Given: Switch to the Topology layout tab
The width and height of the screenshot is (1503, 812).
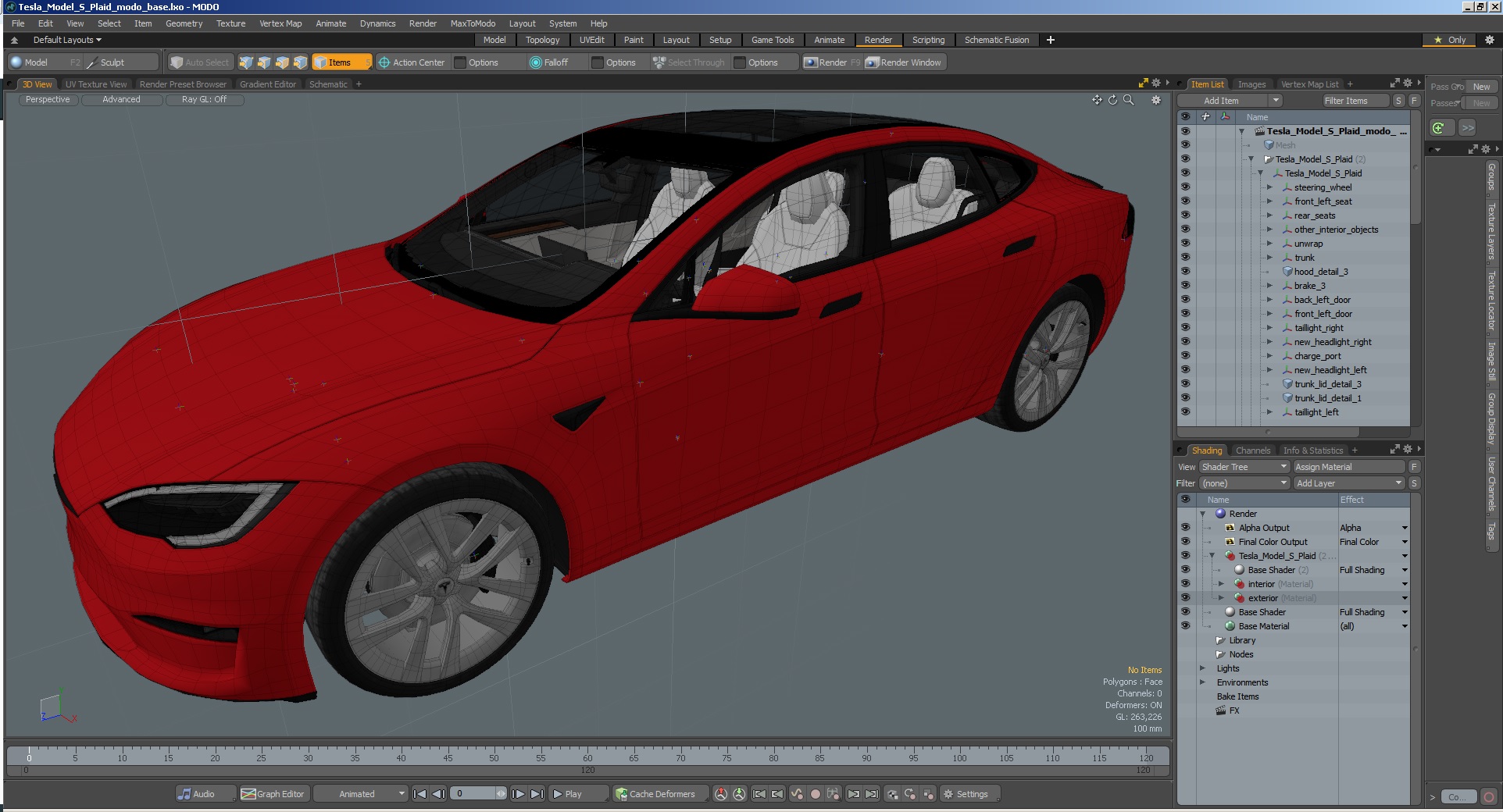Looking at the screenshot, I should pos(542,40).
